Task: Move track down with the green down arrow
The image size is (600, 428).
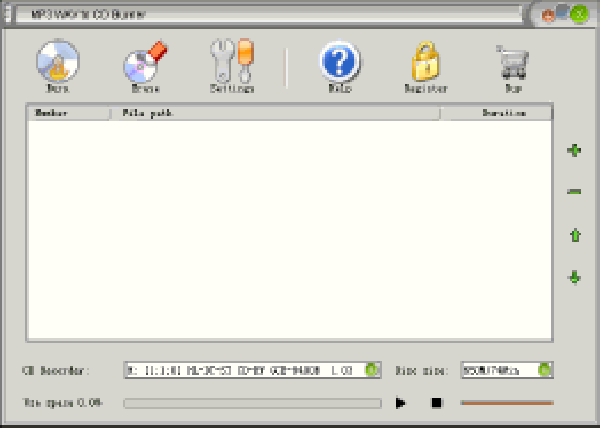Action: click(575, 277)
